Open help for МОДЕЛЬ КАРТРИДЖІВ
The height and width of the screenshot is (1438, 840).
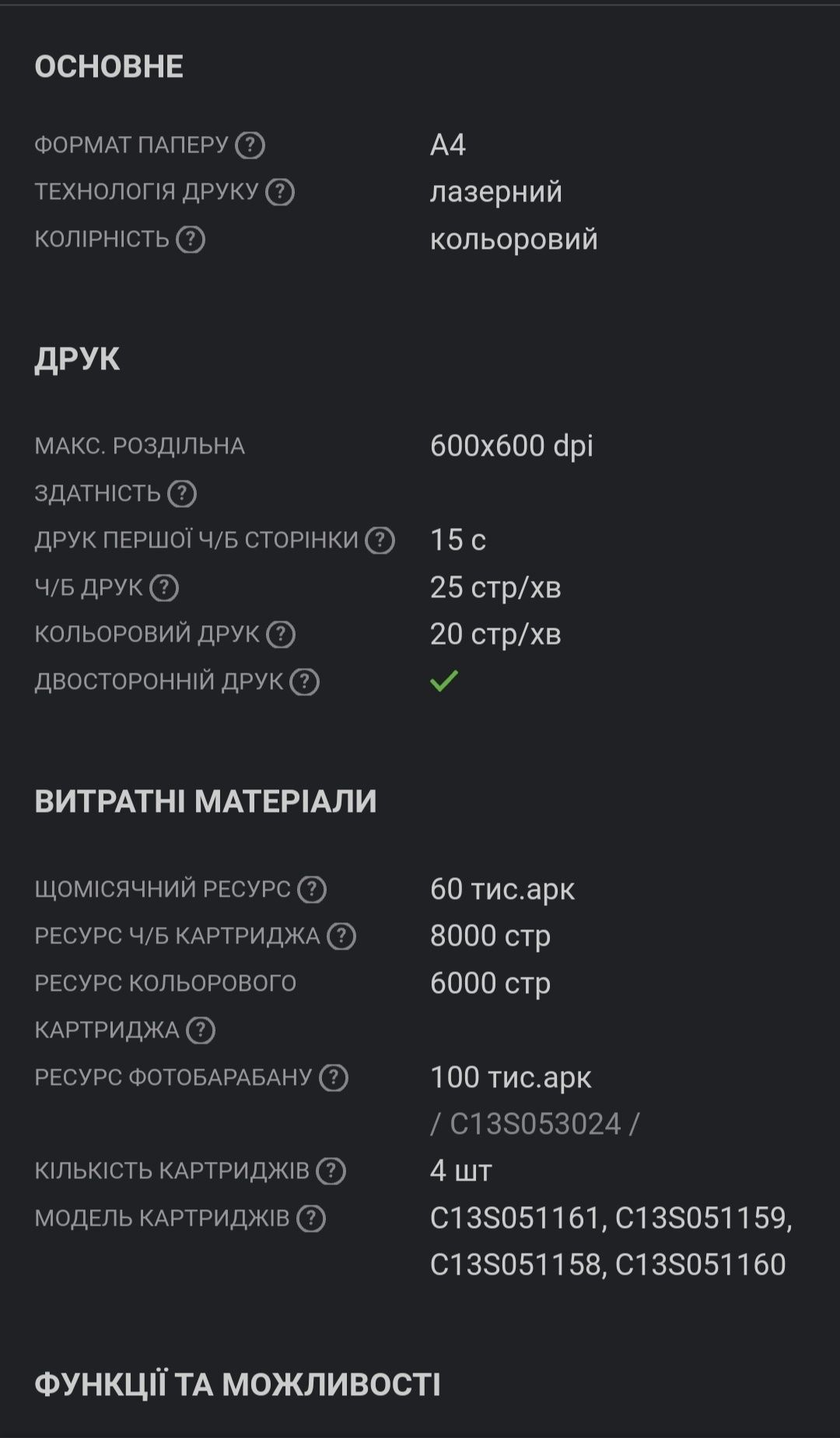pyautogui.click(x=311, y=1219)
